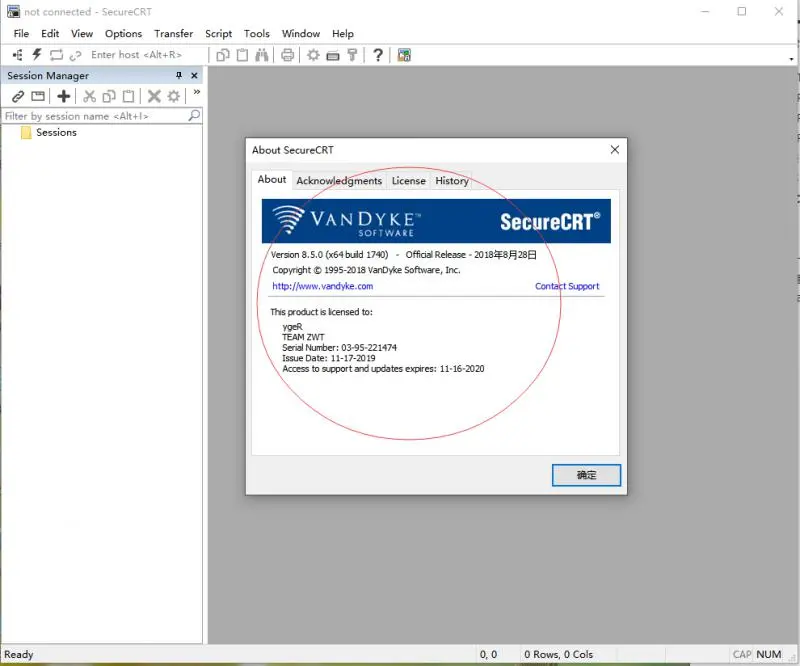Switch to the Acknowledgments tab
Viewport: 800px width, 666px height.
click(339, 181)
